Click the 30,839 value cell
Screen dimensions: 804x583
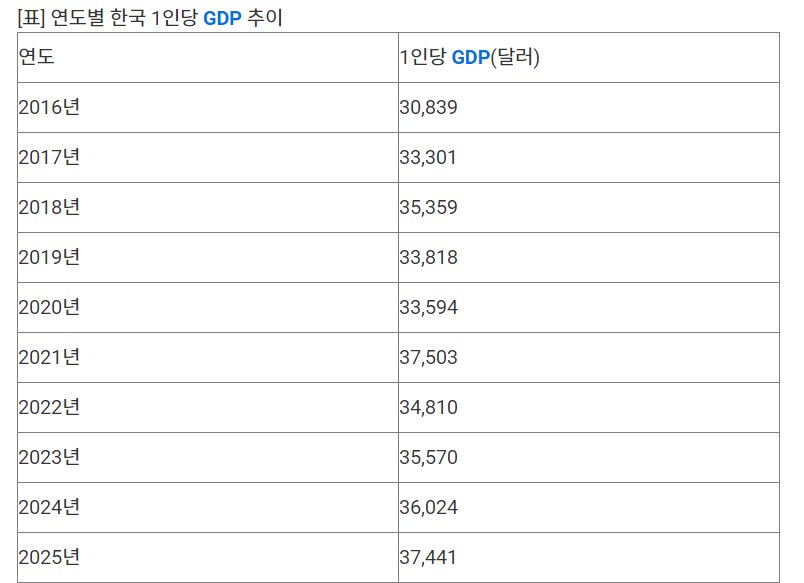point(589,108)
